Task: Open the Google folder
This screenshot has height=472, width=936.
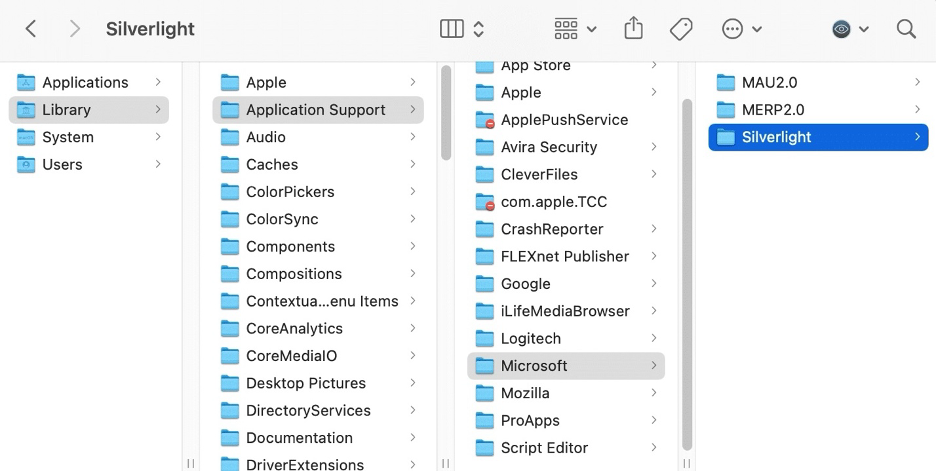Action: (566, 284)
